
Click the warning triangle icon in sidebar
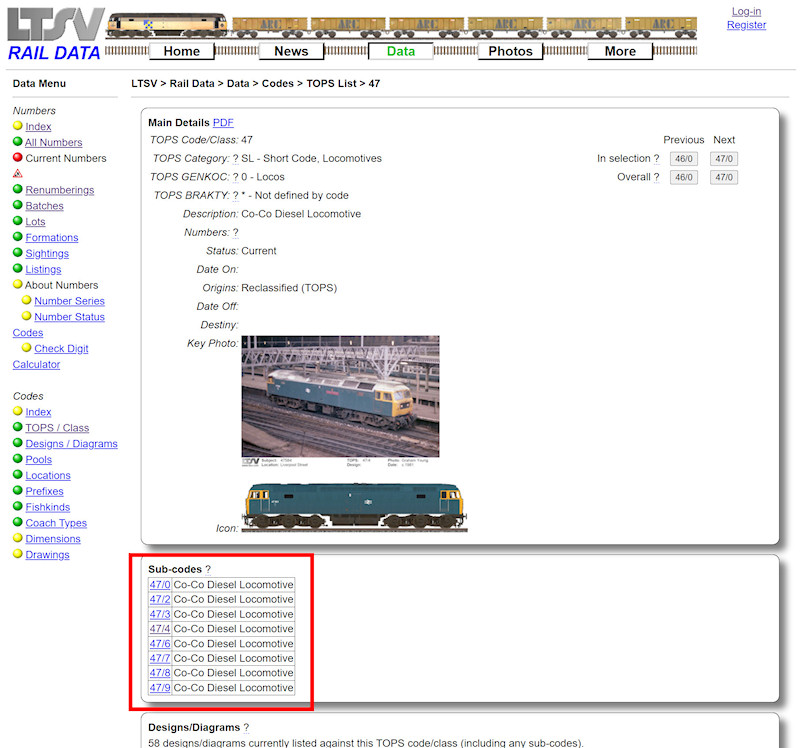(18, 174)
